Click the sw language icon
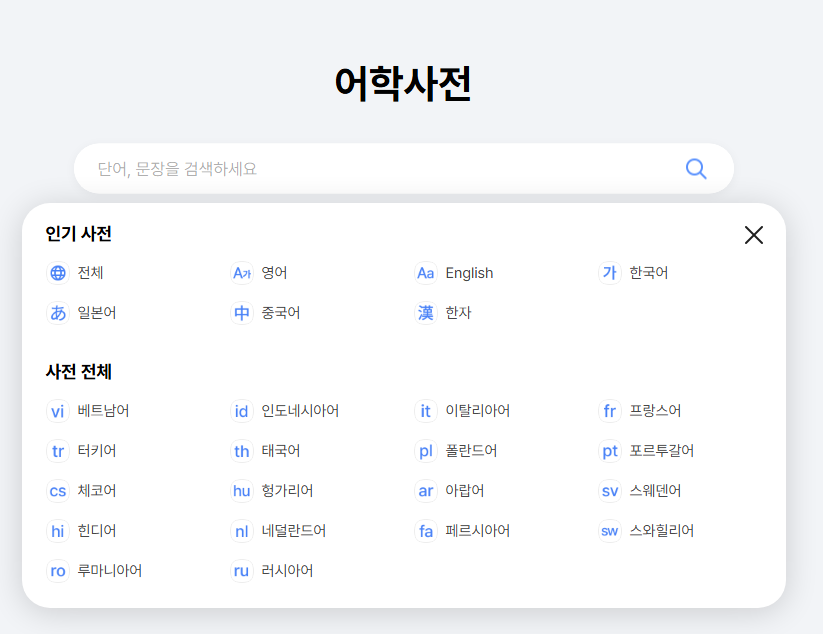Image resolution: width=823 pixels, height=634 pixels. 610,531
